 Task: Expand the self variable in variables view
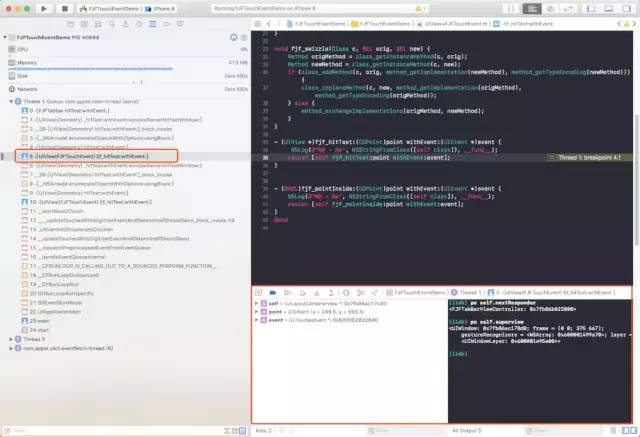257,302
